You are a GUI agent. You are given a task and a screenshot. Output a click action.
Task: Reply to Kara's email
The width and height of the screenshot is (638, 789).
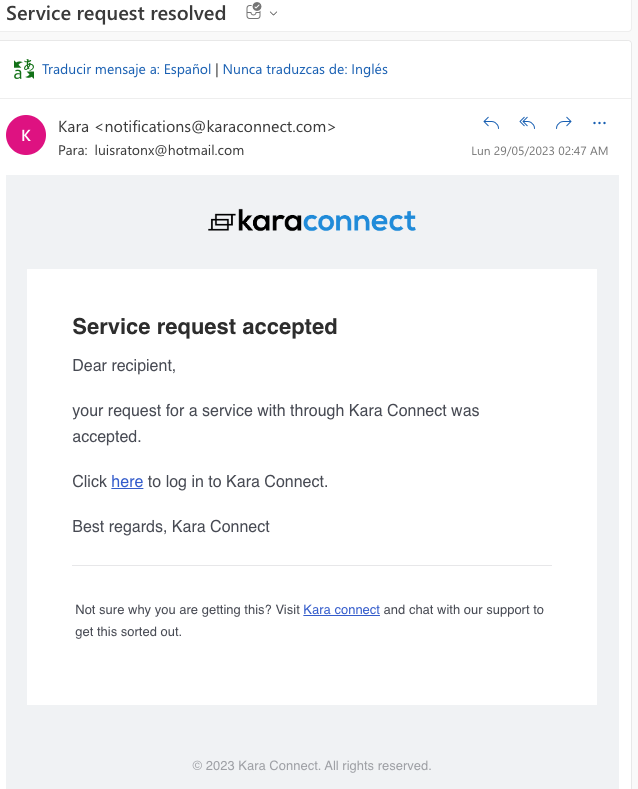coord(491,123)
